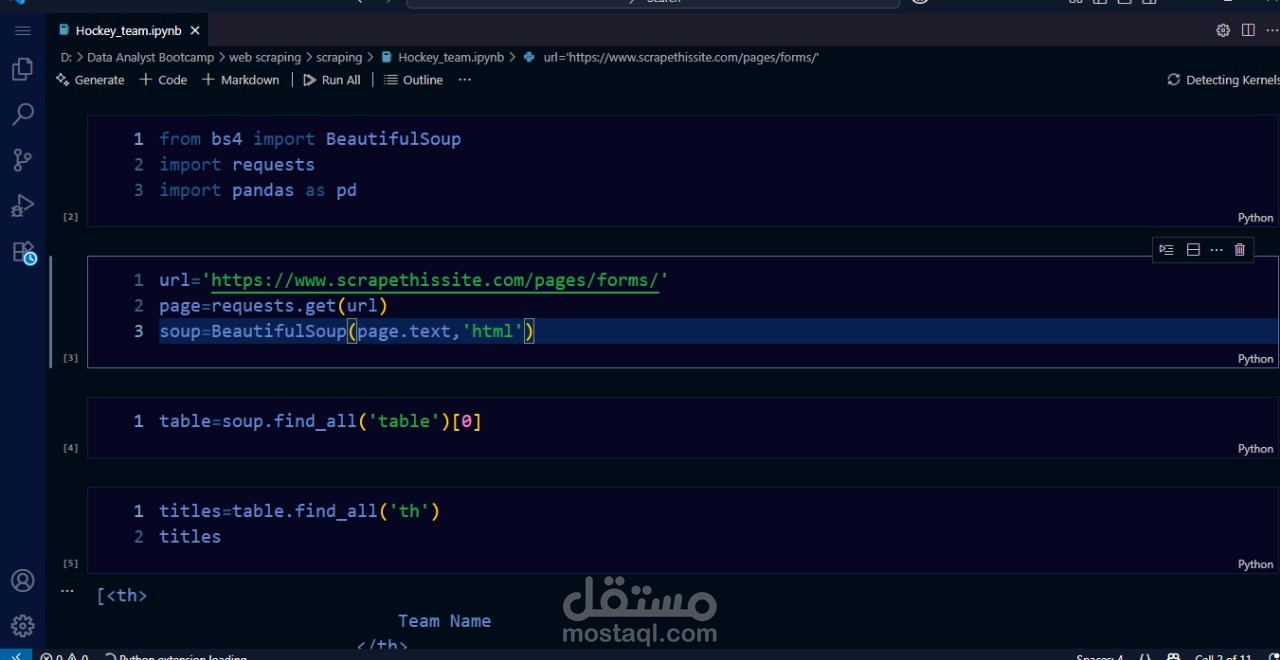
Task: Open the scrapethissite.com URL link in code
Action: click(x=435, y=280)
